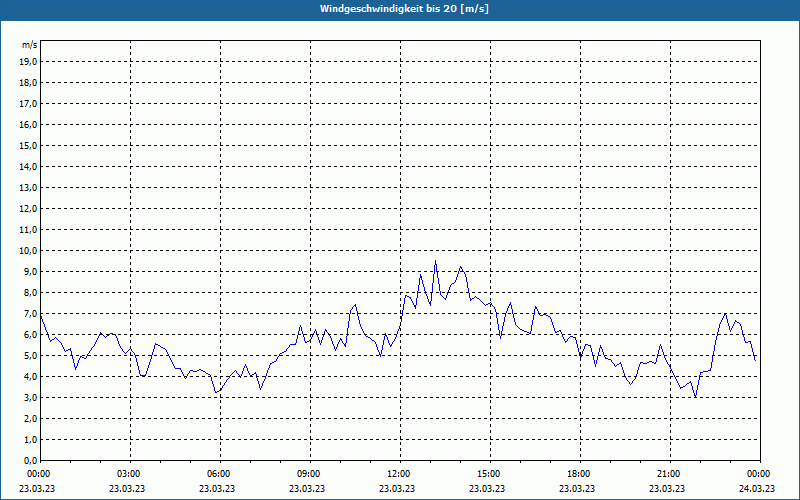800x500 pixels.
Task: Click the 23.03.23 date under 21:00
Action: [x=667, y=488]
